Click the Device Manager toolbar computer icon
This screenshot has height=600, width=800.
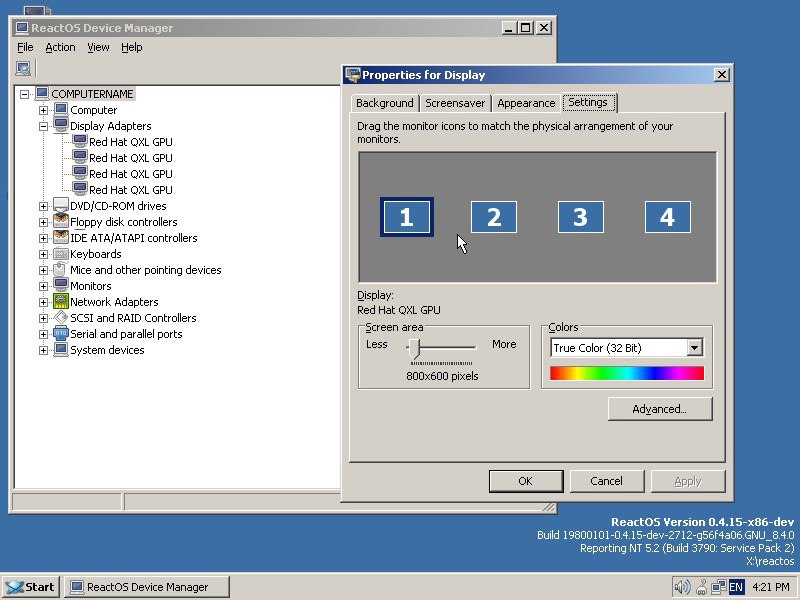tap(23, 68)
